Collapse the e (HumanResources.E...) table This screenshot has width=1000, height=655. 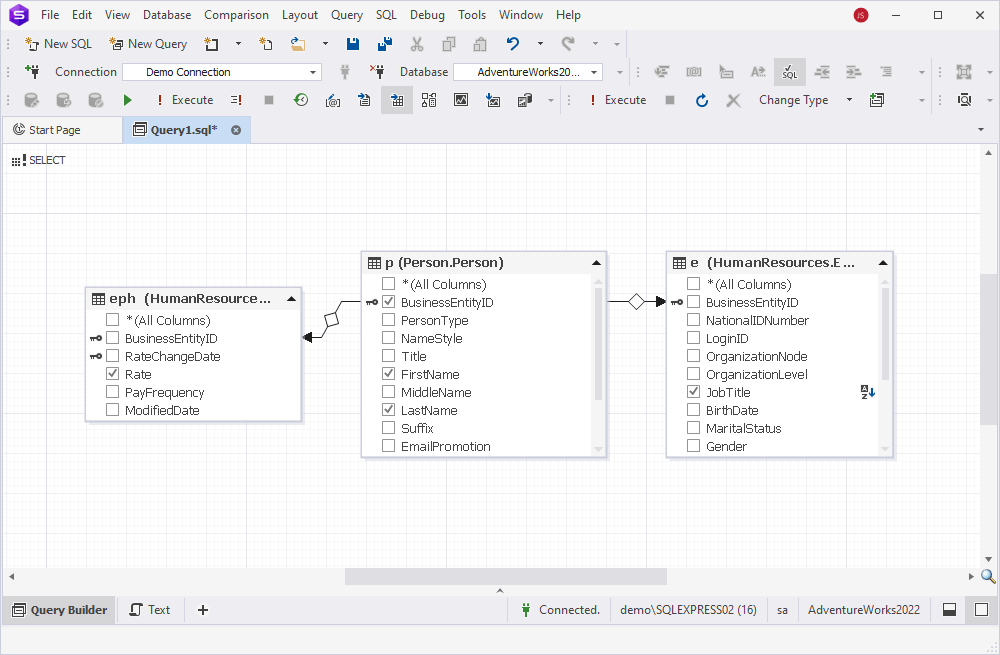click(883, 263)
